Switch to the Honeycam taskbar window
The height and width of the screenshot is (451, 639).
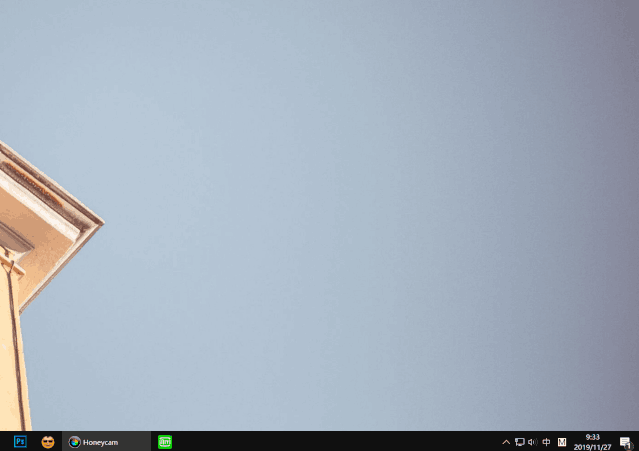click(x=106, y=442)
